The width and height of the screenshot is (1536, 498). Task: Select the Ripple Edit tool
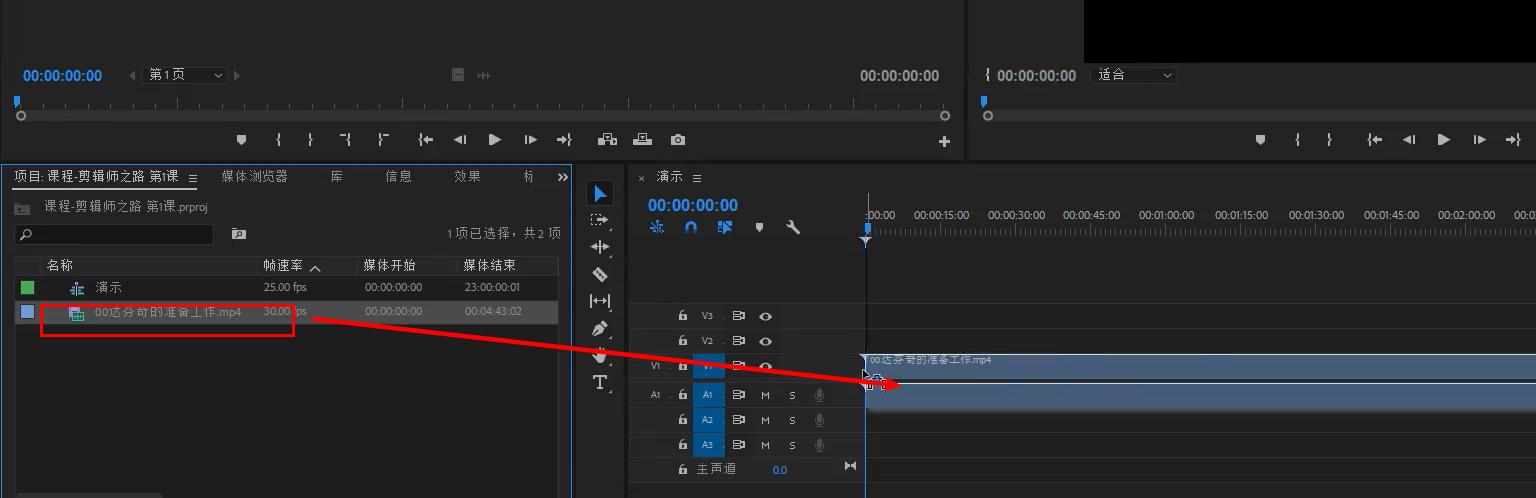[600, 247]
